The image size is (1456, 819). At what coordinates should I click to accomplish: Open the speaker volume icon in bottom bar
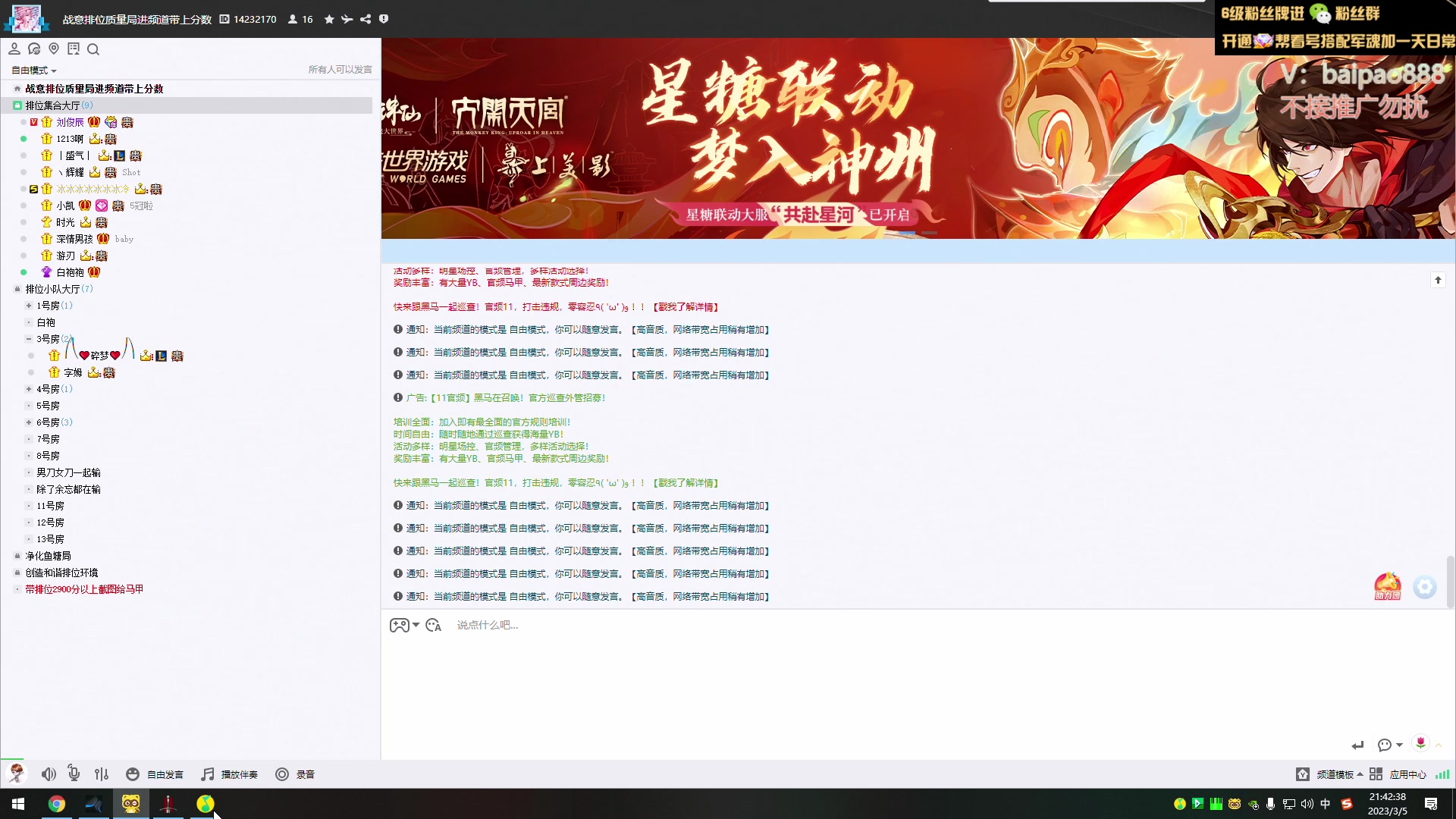tap(49, 774)
